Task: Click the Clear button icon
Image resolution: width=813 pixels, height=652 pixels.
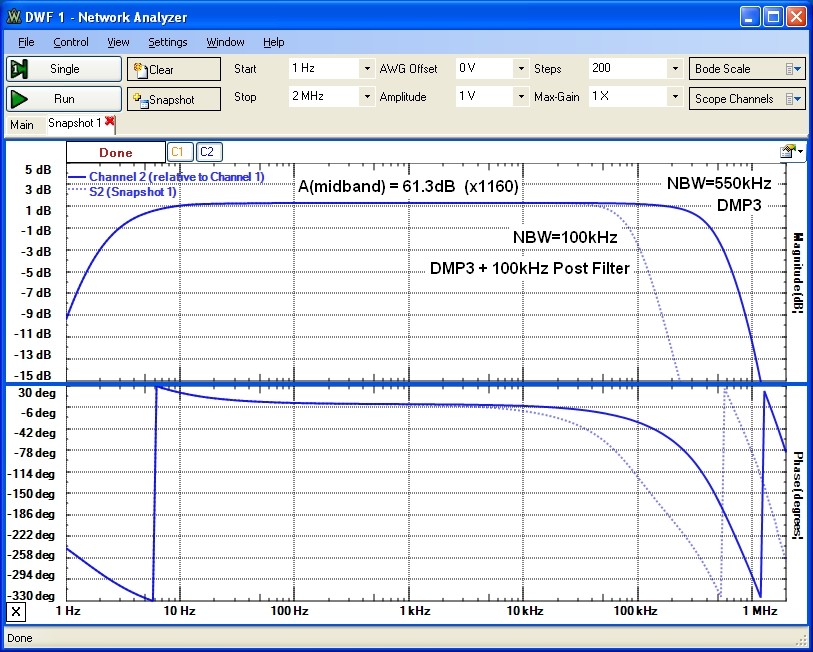Action: 140,70
